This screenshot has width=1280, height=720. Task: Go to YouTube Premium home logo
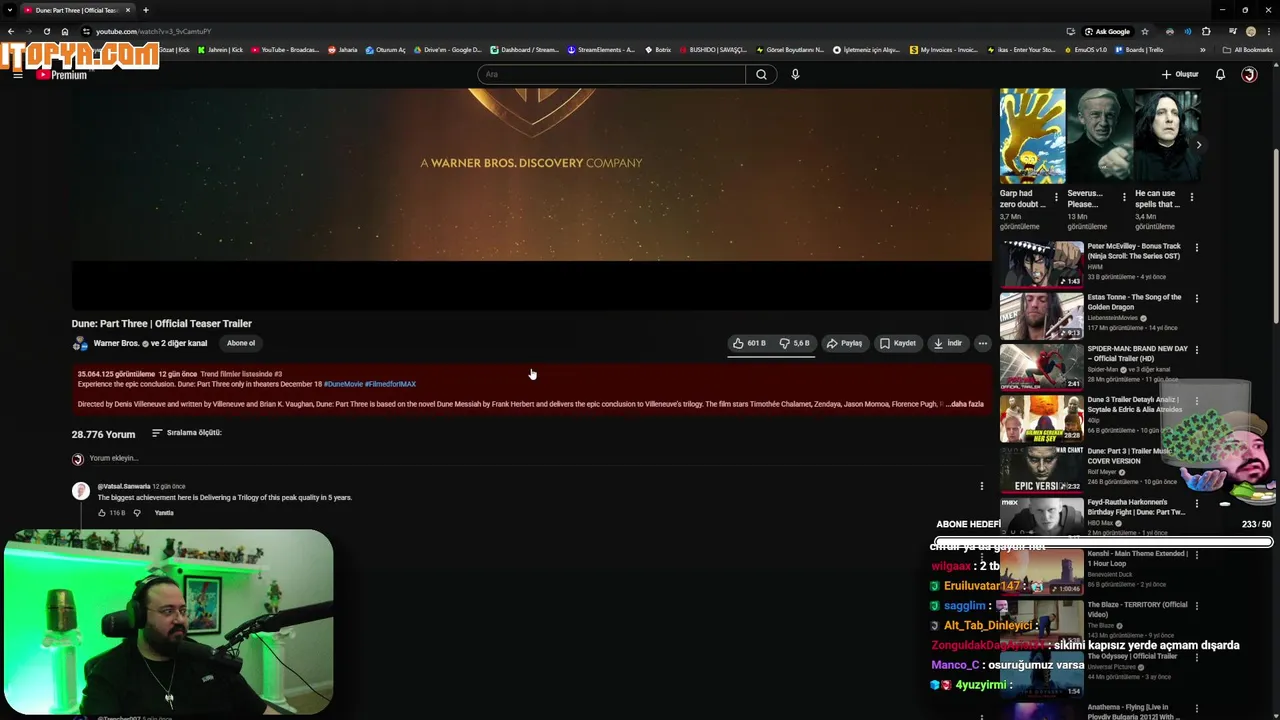(x=61, y=75)
